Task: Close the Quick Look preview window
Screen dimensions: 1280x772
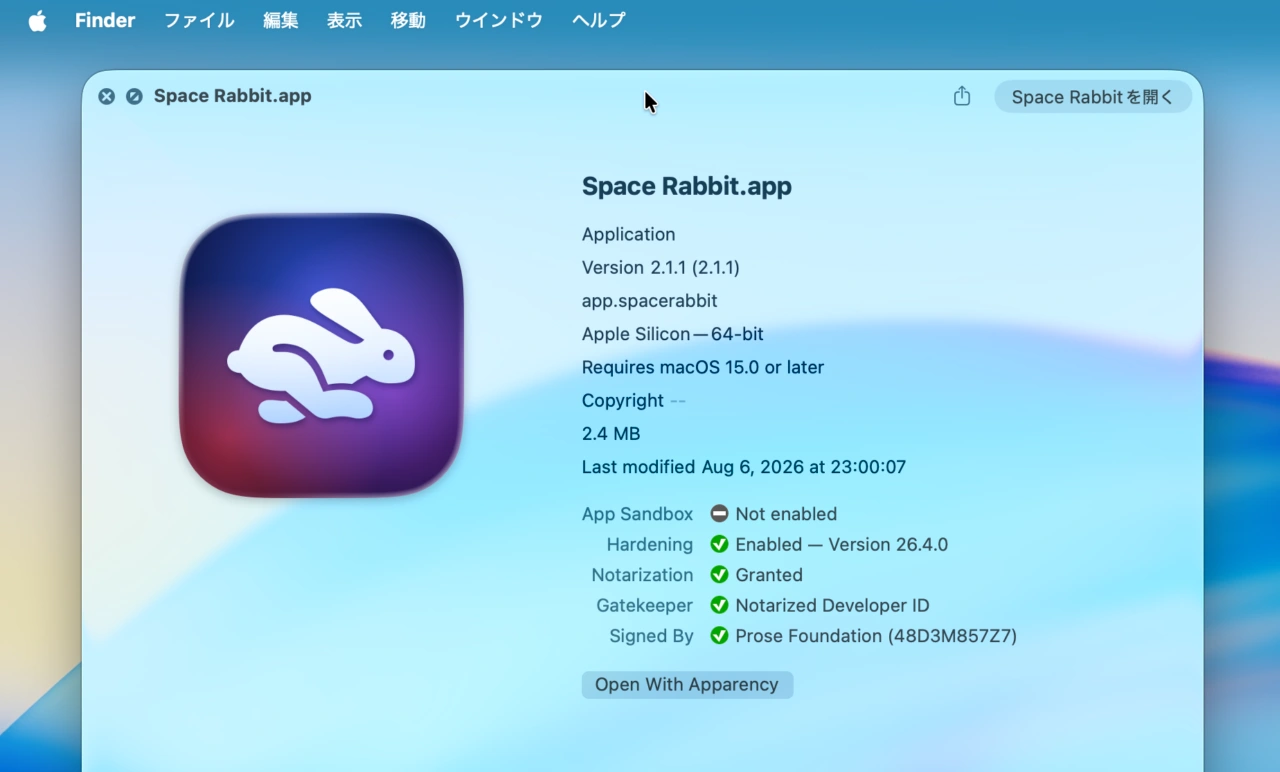Action: click(x=106, y=96)
